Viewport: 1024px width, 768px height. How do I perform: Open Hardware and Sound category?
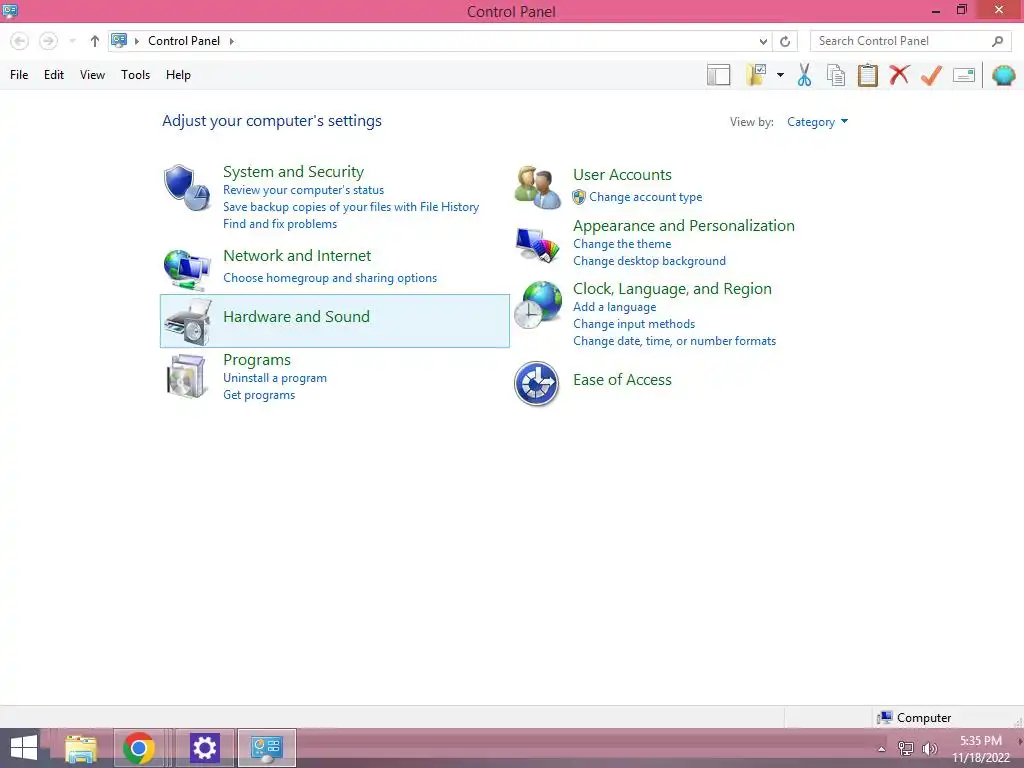click(296, 317)
